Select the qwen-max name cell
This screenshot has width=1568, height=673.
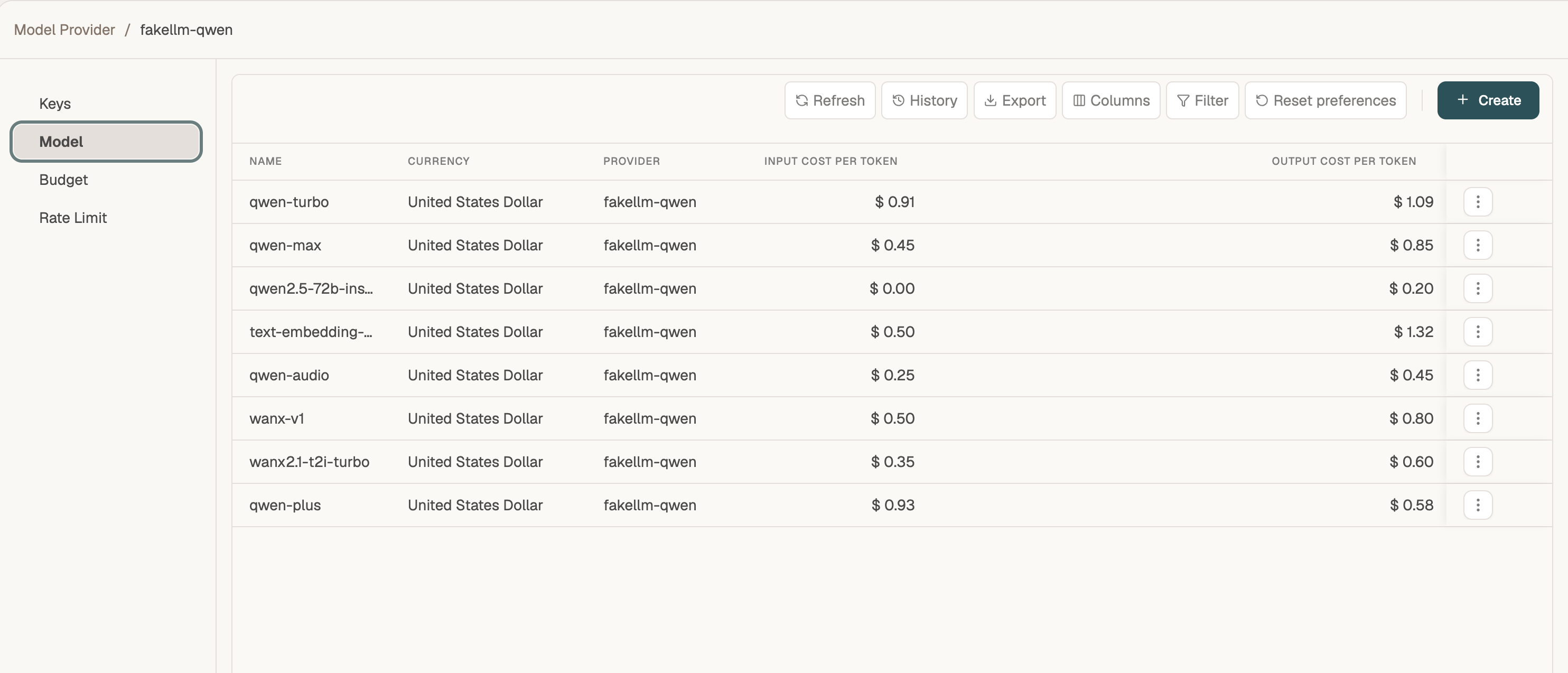285,245
